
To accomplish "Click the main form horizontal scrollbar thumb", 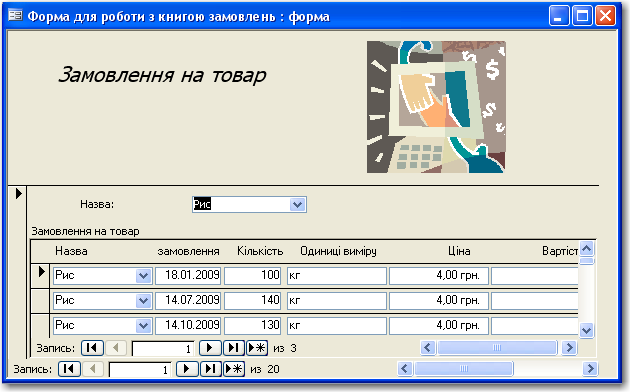I will (464, 369).
